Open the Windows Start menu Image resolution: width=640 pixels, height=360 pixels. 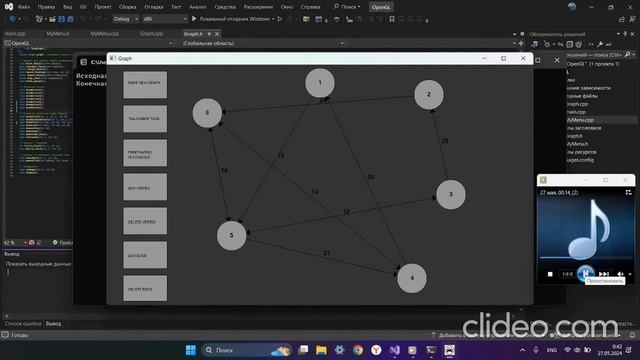(x=191, y=350)
